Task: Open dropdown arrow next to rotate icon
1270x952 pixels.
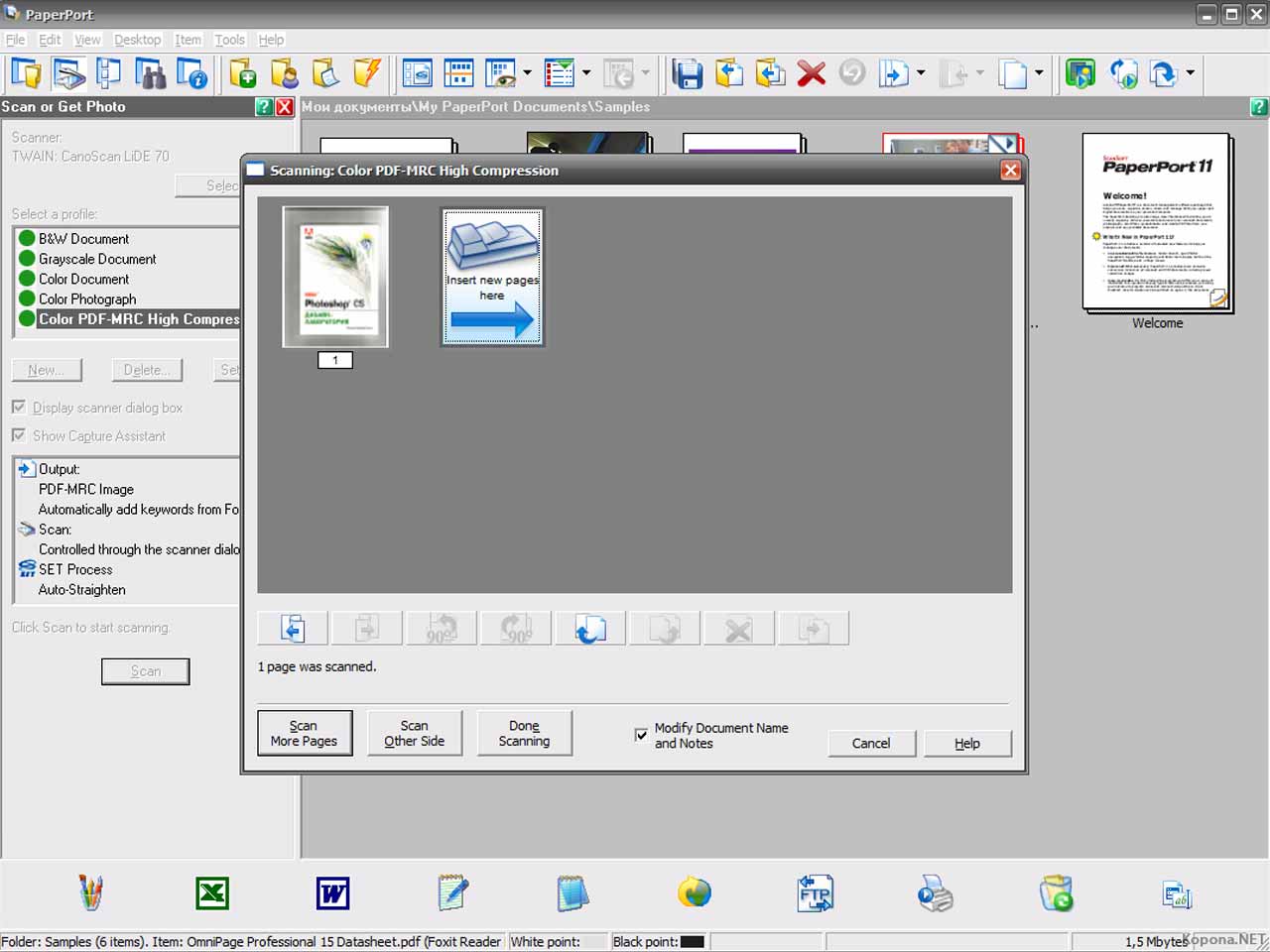Action: pyautogui.click(x=1190, y=73)
